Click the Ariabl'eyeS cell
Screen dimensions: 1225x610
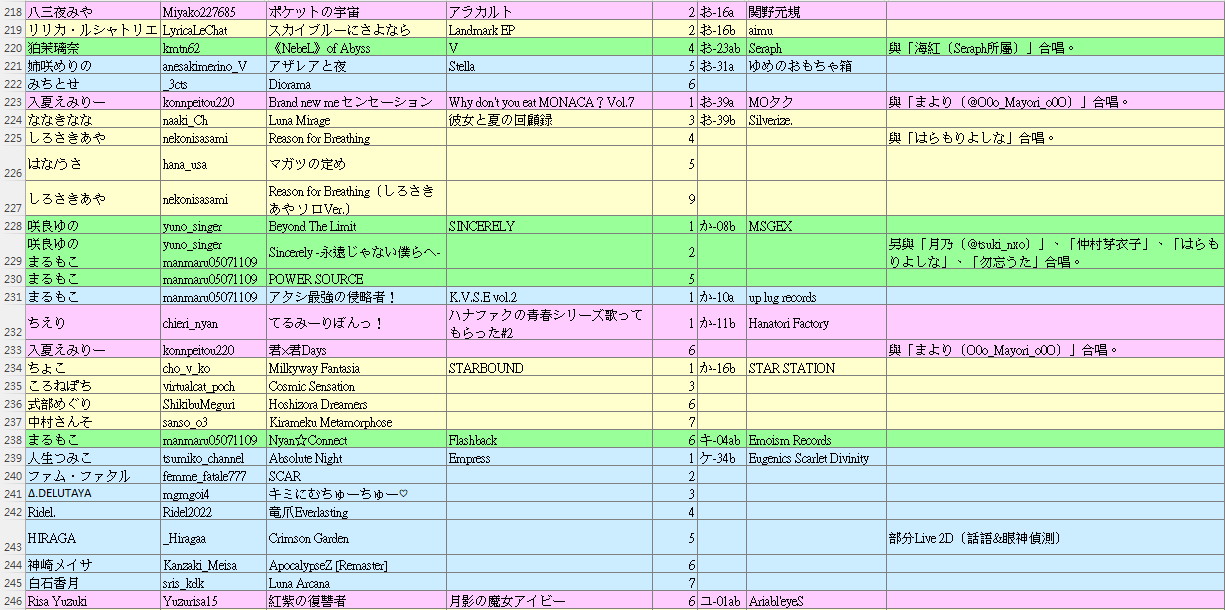point(816,601)
